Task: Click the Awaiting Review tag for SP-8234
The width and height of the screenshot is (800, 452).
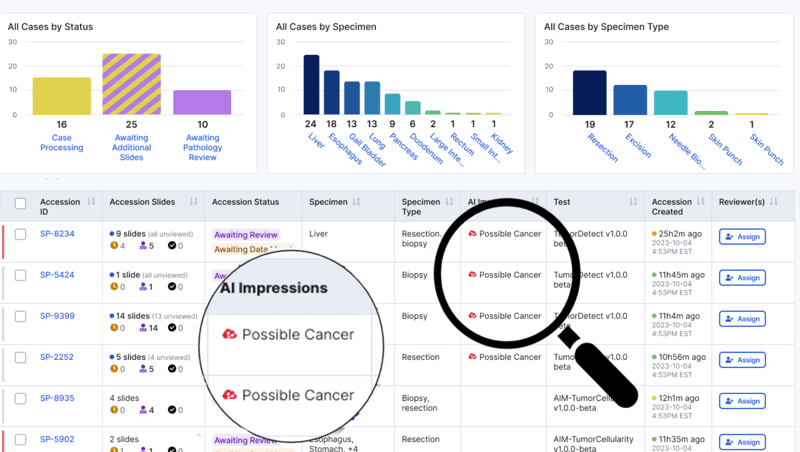Action: point(245,235)
